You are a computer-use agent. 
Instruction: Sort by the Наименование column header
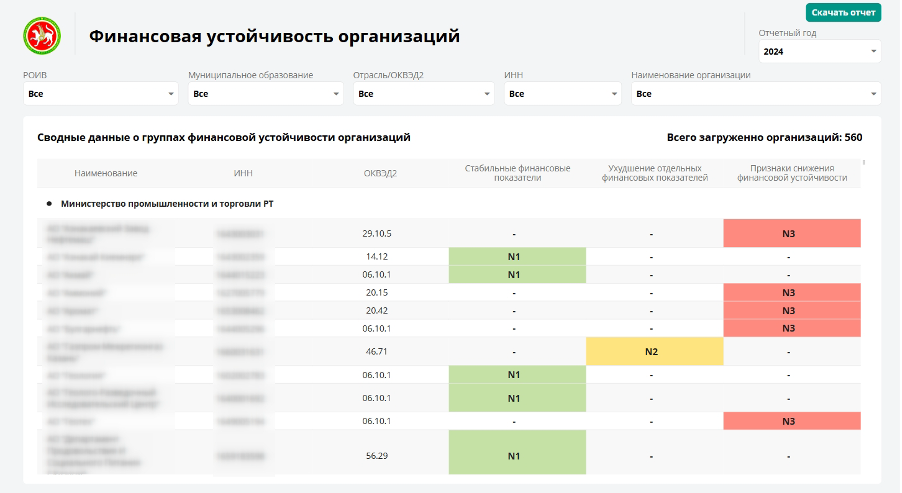point(106,173)
